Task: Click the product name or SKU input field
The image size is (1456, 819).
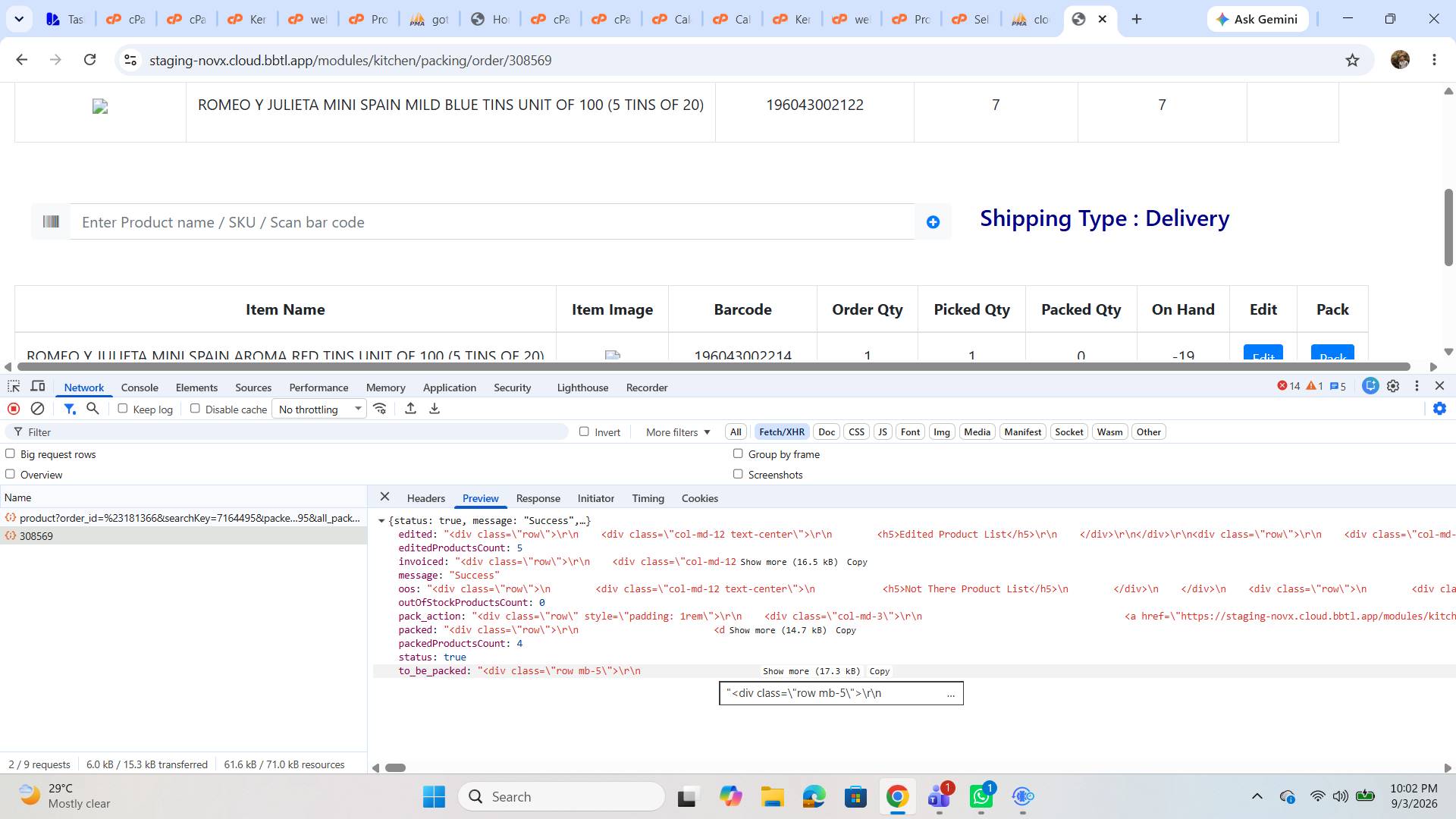Action: (x=493, y=222)
